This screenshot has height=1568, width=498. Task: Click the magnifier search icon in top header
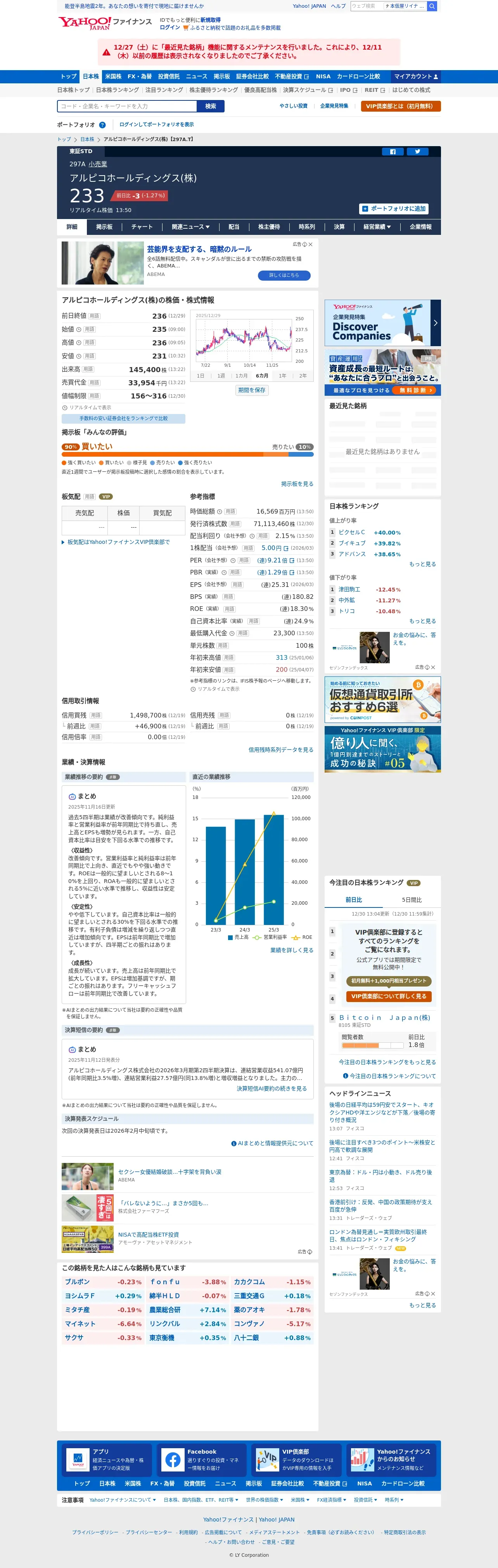pyautogui.click(x=432, y=6)
